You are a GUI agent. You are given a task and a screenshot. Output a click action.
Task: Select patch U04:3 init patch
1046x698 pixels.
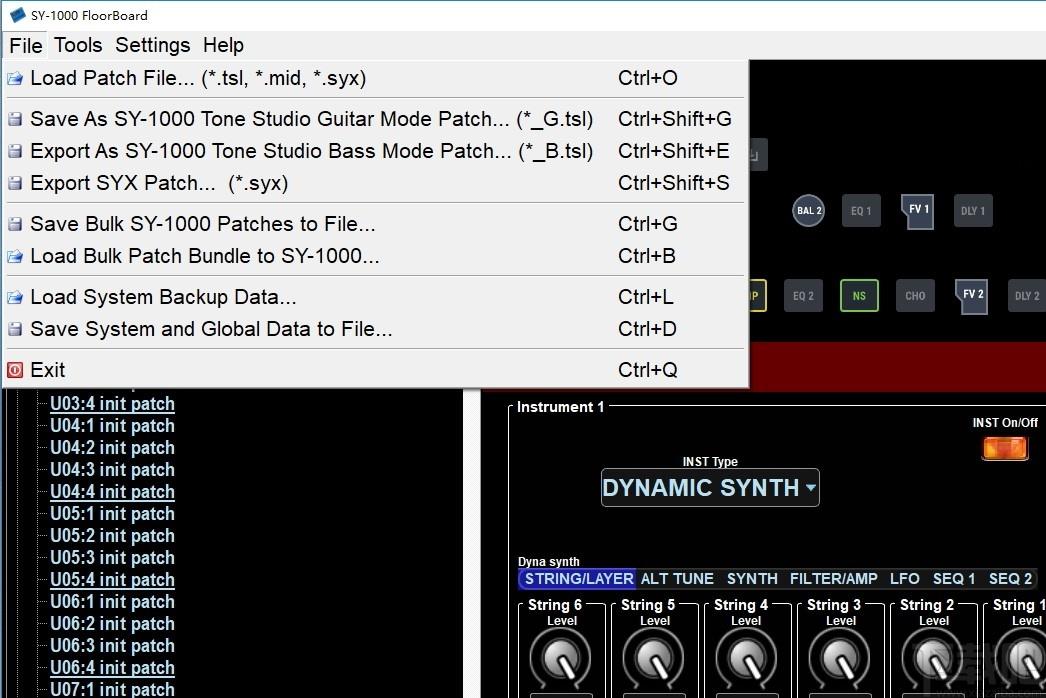coord(112,470)
